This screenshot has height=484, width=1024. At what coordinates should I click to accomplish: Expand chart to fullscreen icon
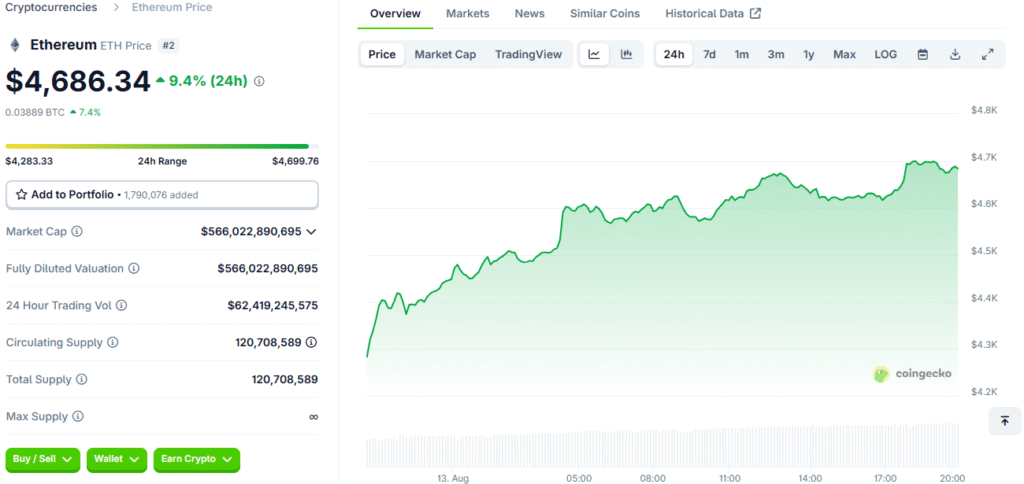[x=987, y=54]
